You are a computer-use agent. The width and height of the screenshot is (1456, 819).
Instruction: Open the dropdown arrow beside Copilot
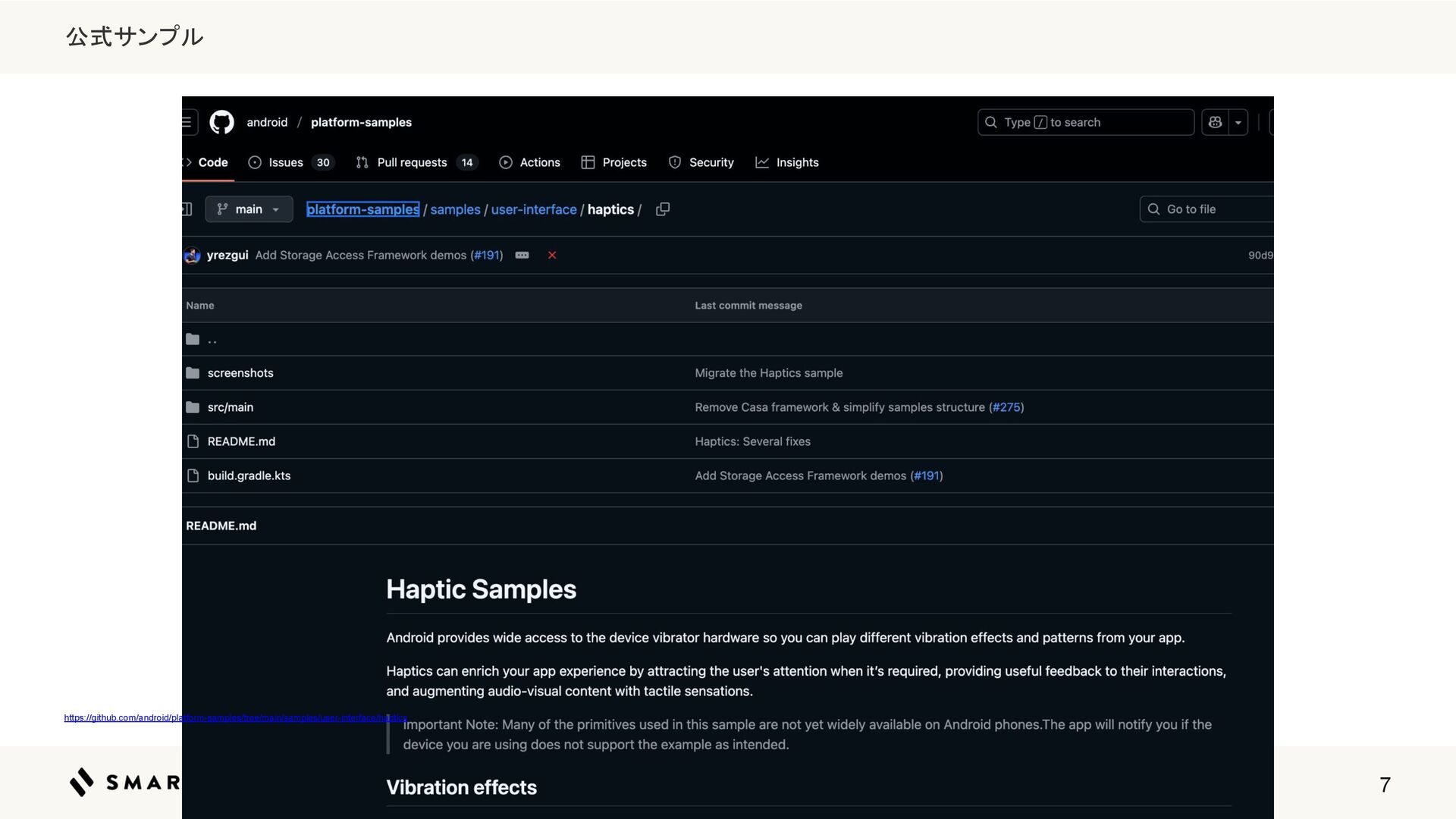point(1238,122)
